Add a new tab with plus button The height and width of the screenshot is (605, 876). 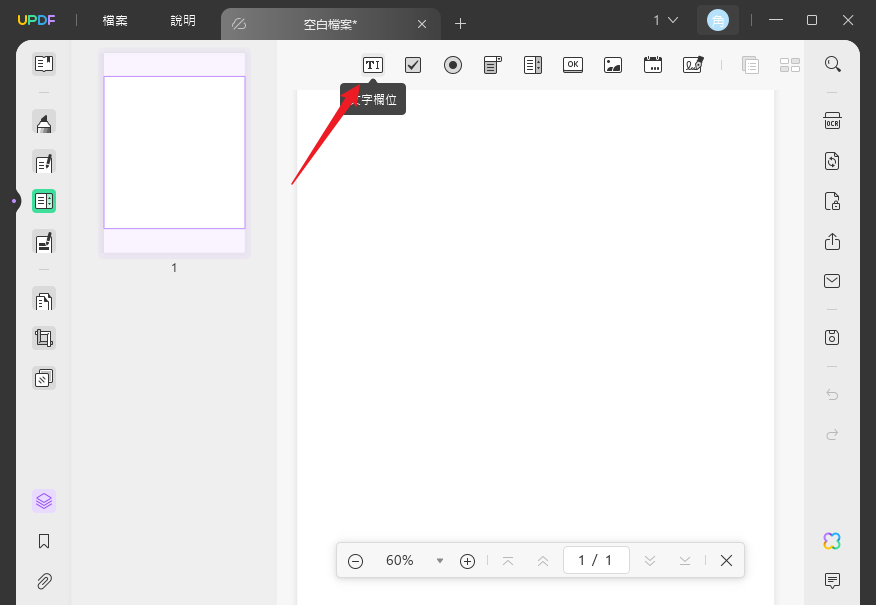click(460, 23)
